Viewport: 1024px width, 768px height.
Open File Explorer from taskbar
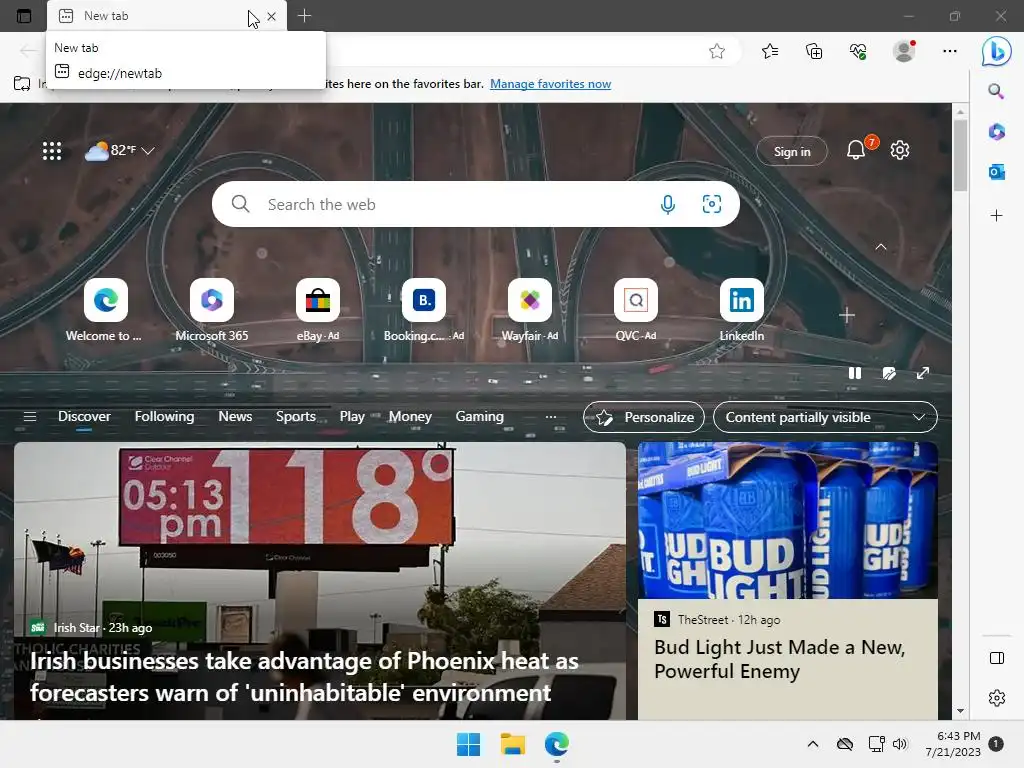(513, 744)
